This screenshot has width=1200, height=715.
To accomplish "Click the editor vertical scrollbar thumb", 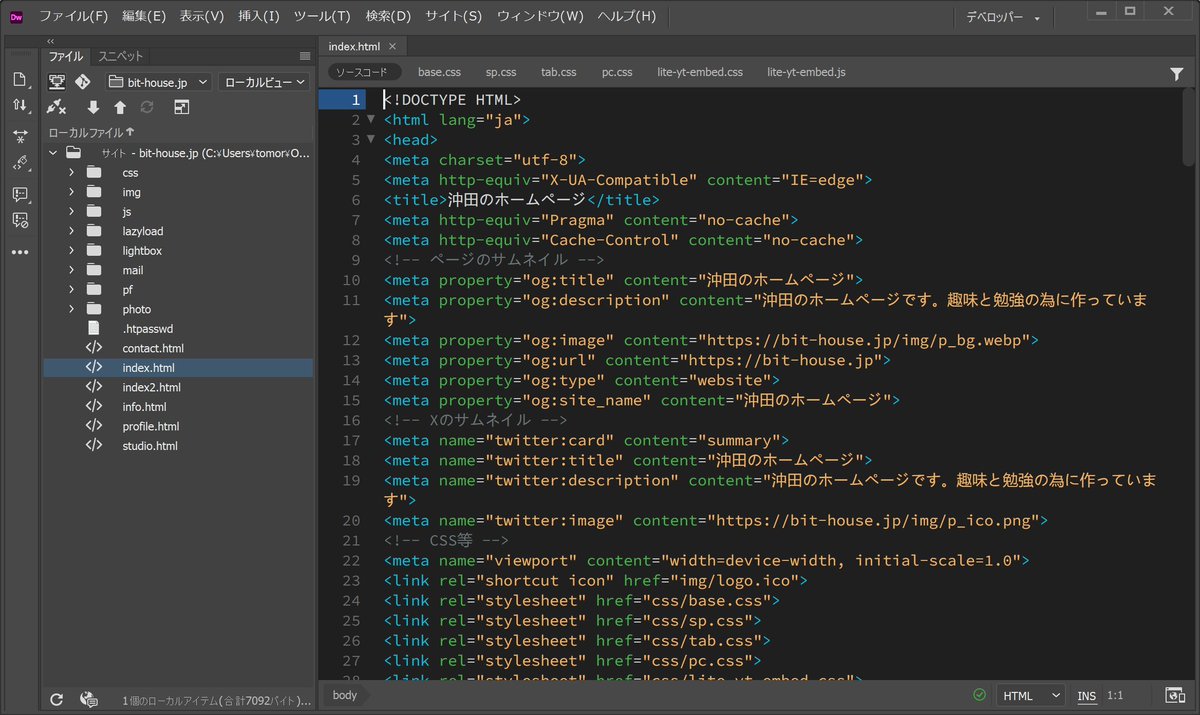I will [x=1189, y=128].
